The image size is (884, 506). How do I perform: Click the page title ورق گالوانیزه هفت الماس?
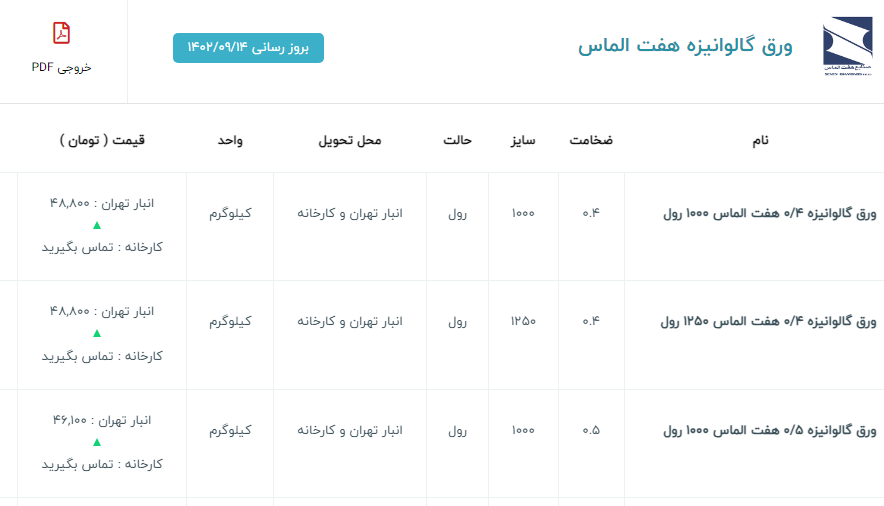point(685,46)
